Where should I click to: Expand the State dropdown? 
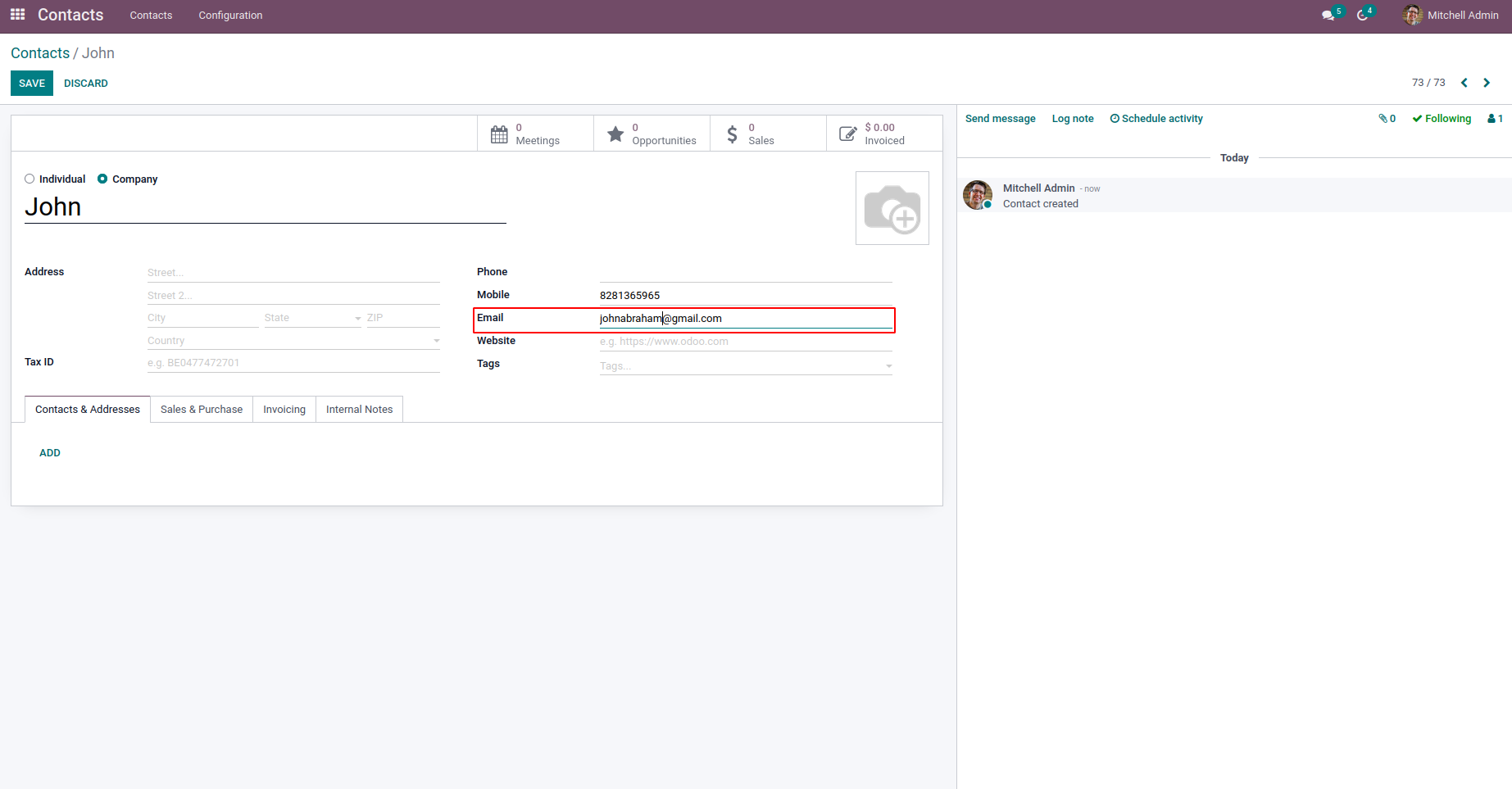click(x=358, y=318)
